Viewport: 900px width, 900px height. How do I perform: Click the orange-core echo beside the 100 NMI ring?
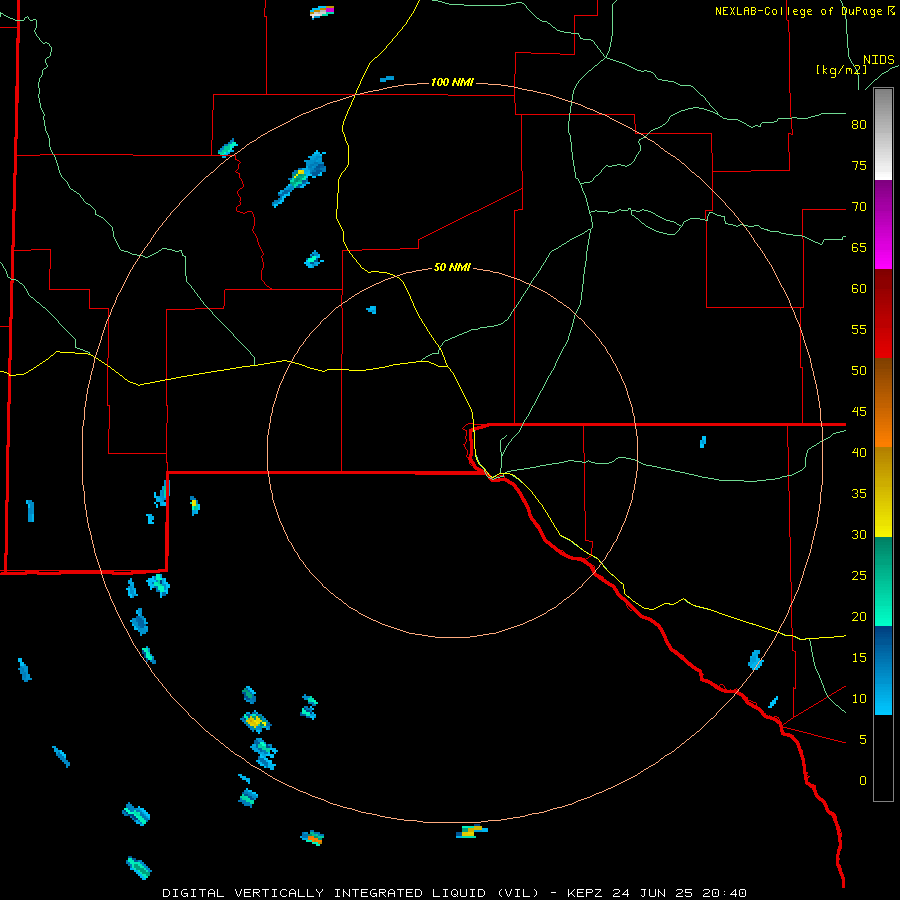312,838
